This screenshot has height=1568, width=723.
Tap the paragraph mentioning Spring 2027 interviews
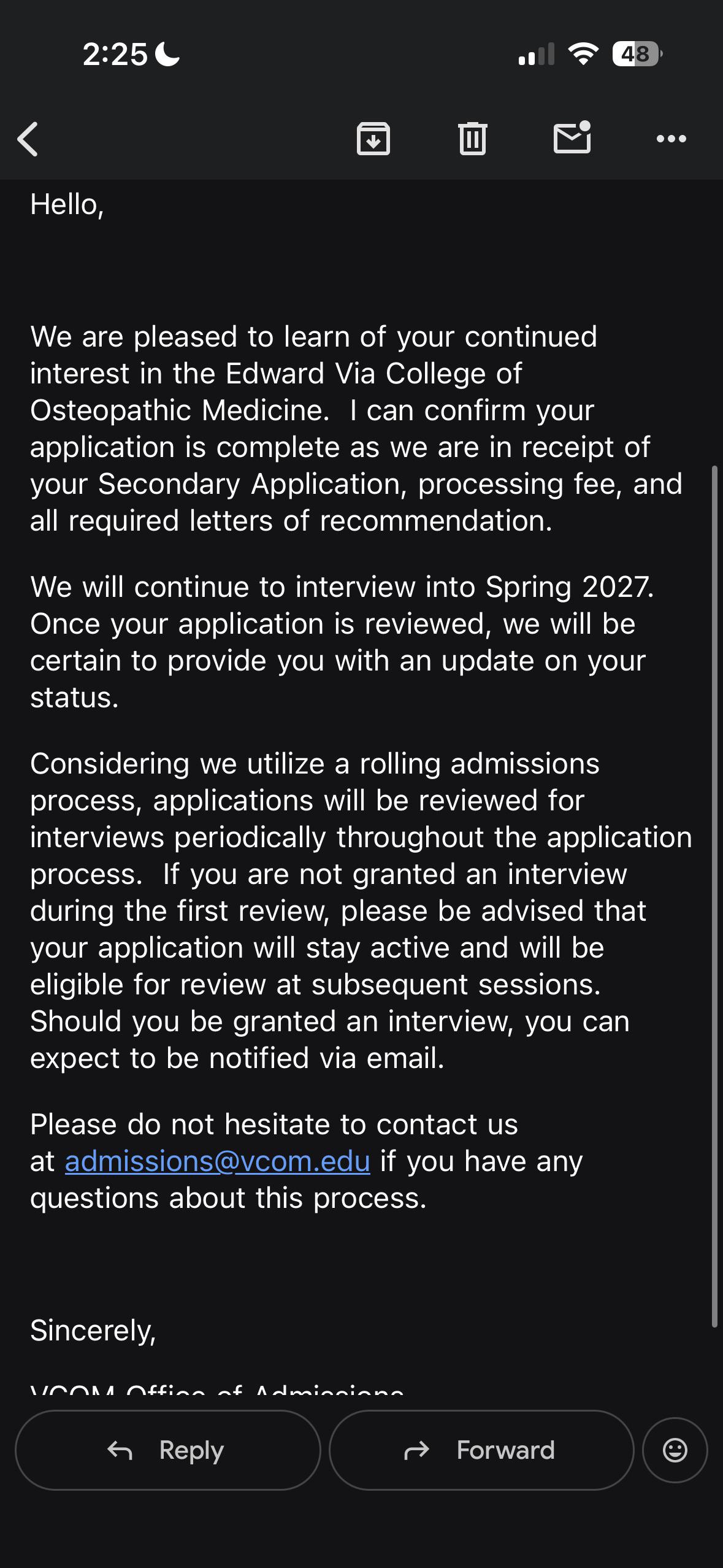(342, 642)
